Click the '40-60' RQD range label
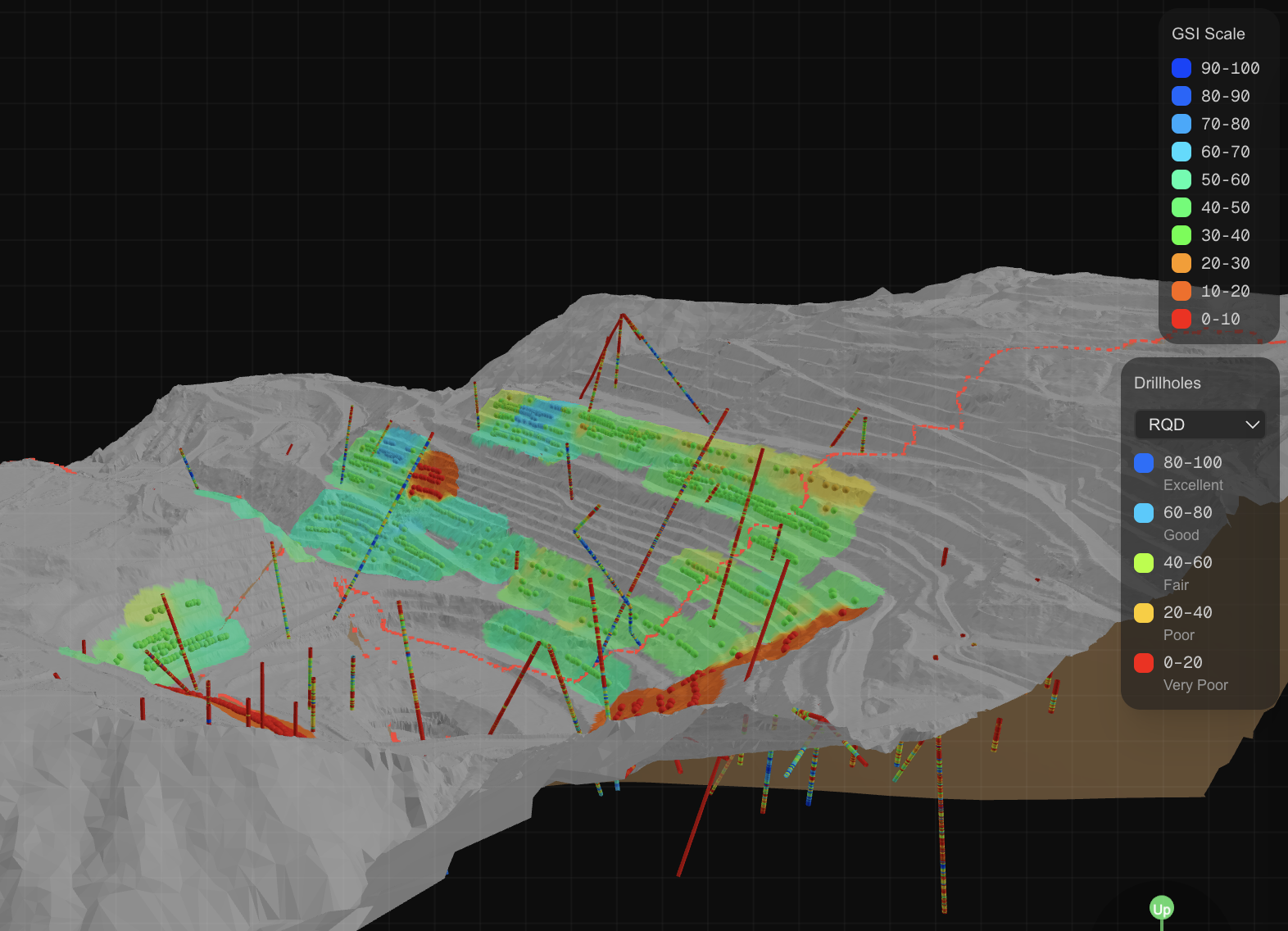The width and height of the screenshot is (1288, 931). click(x=1187, y=562)
